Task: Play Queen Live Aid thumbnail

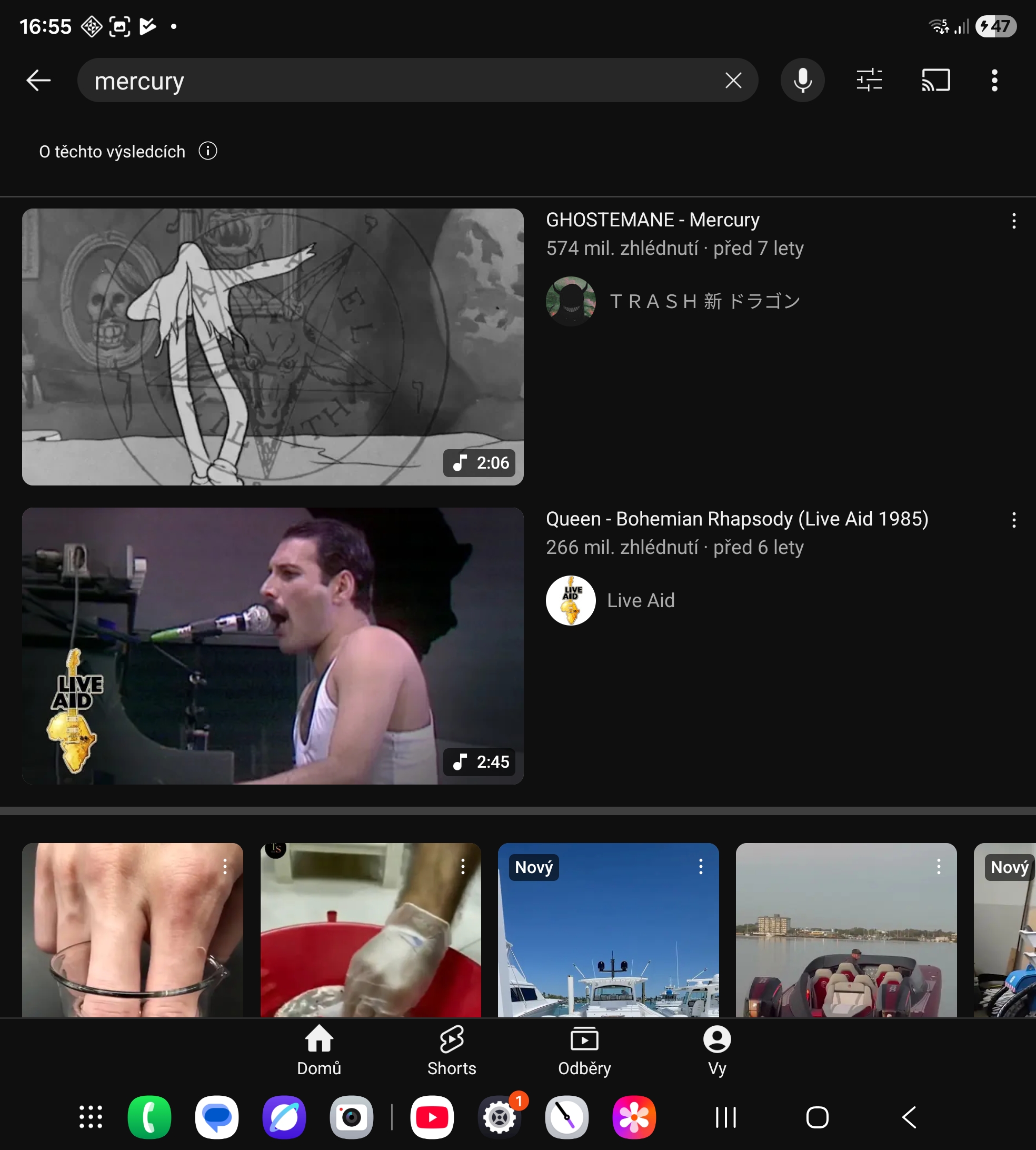Action: [x=273, y=646]
